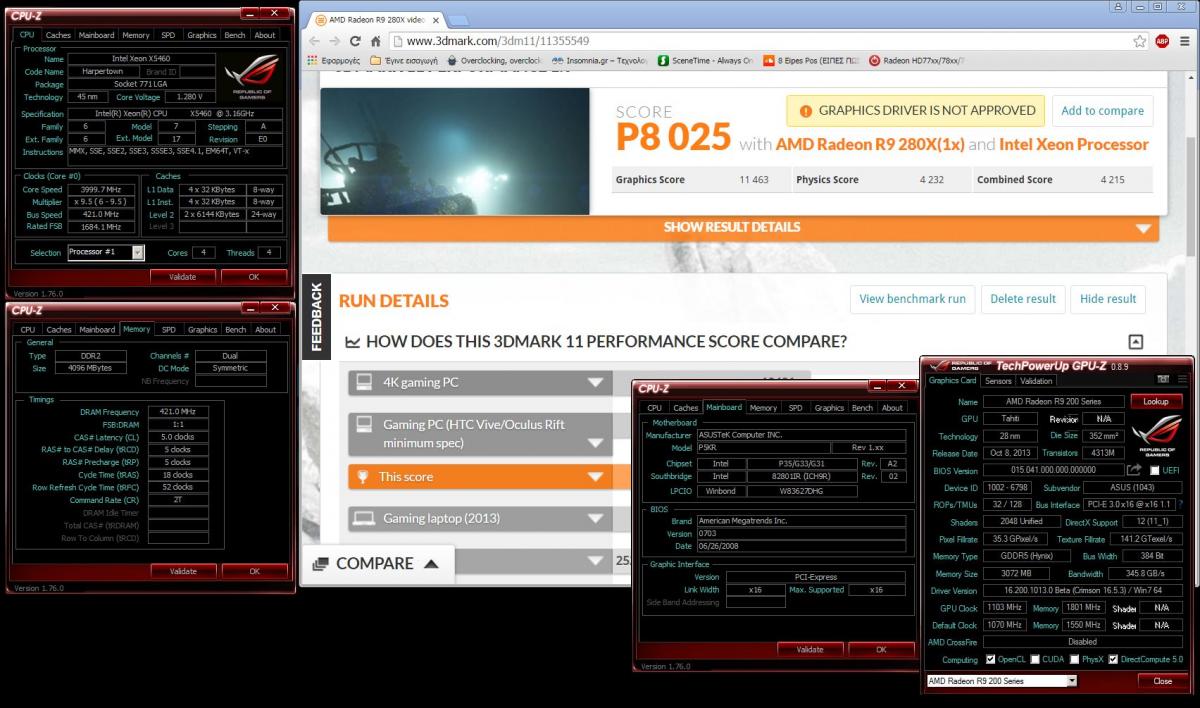The height and width of the screenshot is (708, 1200).
Task: Reload the 3DMark page
Action: click(x=355, y=41)
